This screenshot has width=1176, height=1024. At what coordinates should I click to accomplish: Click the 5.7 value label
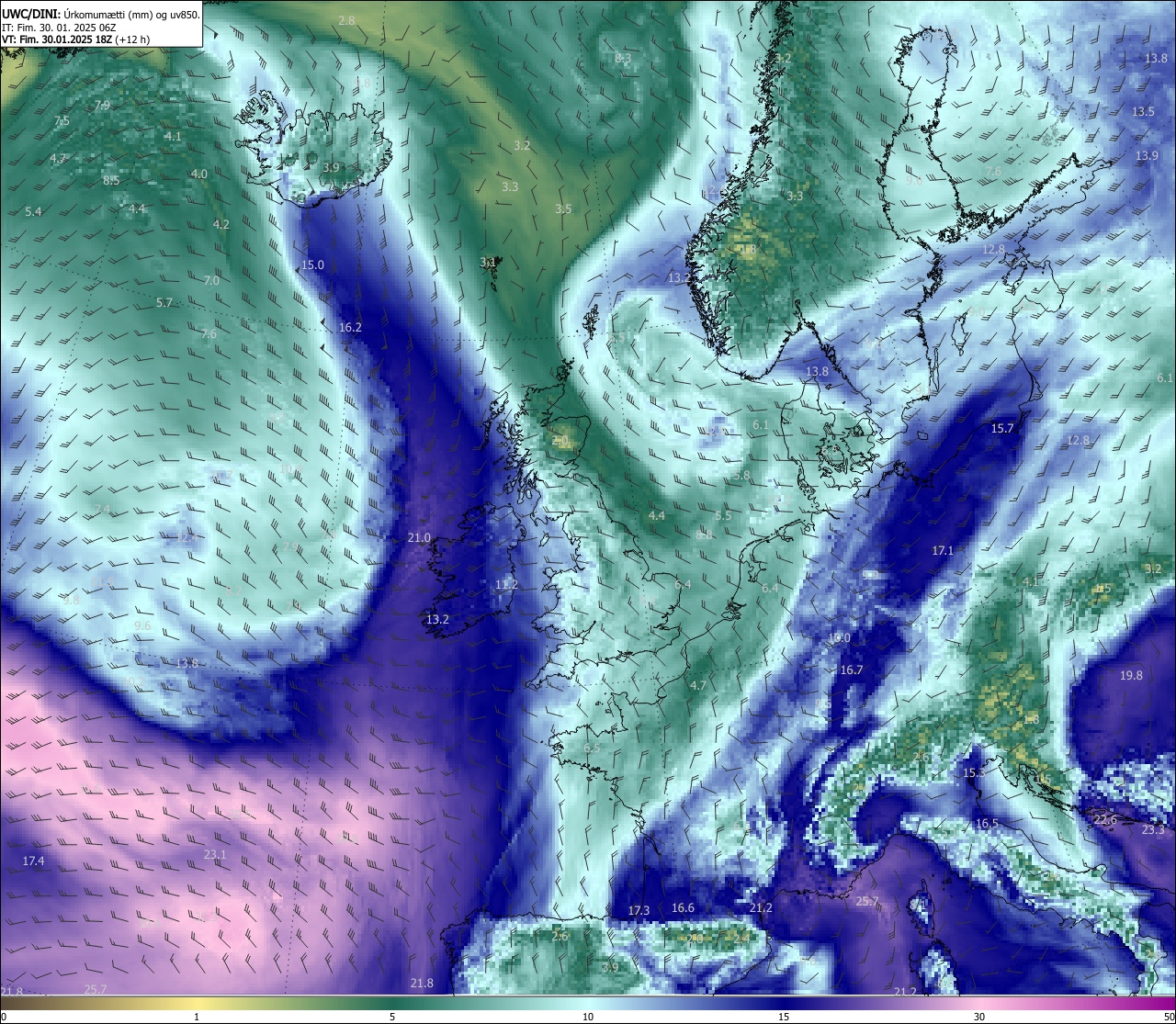pyautogui.click(x=164, y=303)
